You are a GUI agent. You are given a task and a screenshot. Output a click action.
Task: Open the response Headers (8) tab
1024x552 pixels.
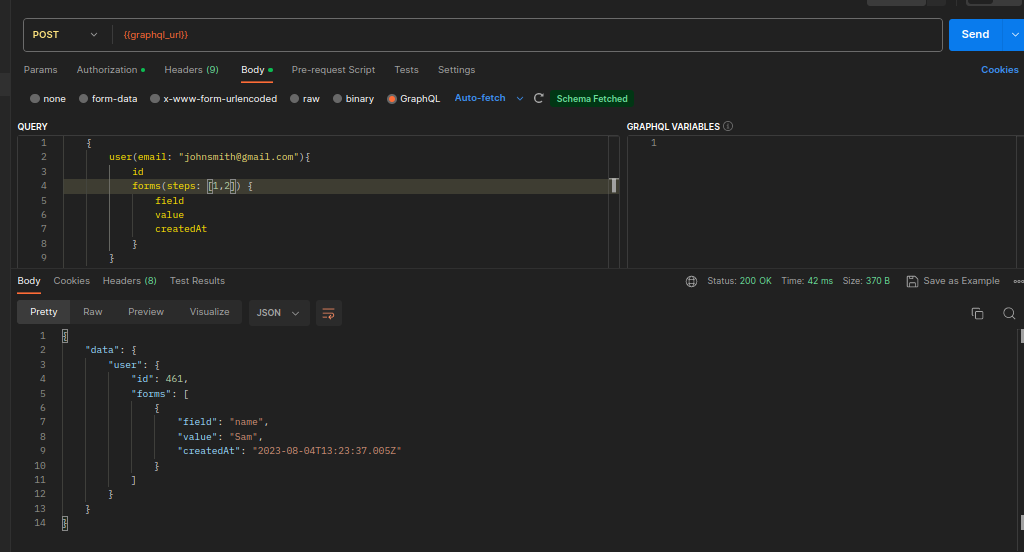point(129,281)
